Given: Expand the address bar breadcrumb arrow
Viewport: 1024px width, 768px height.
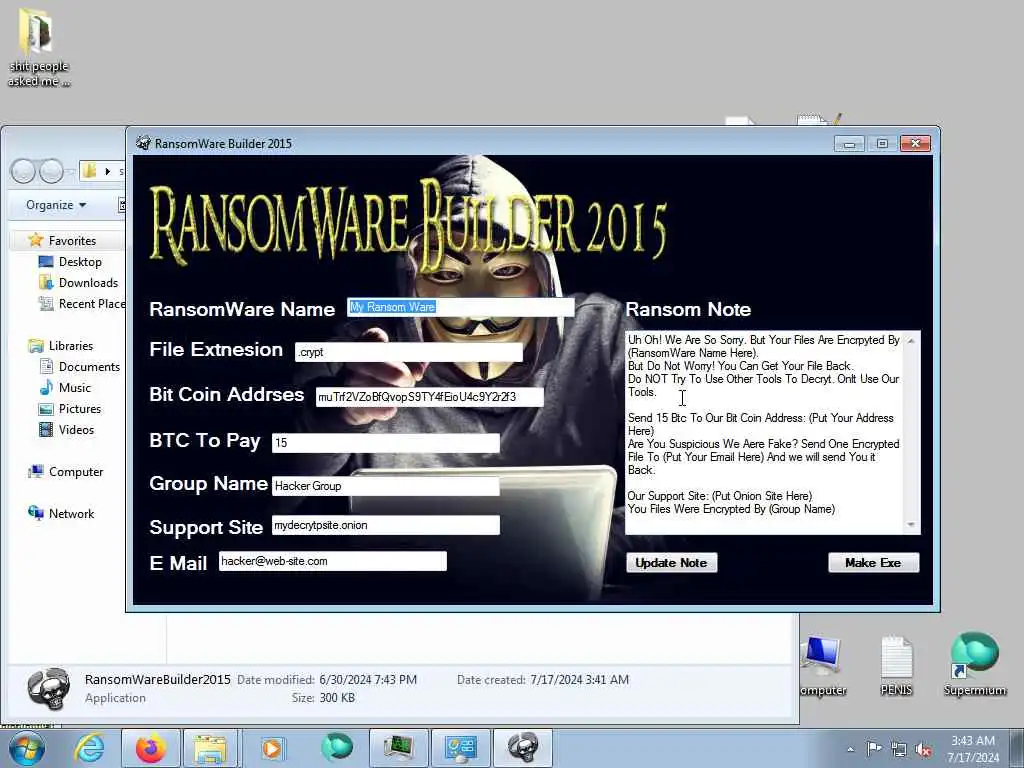Looking at the screenshot, I should [108, 171].
